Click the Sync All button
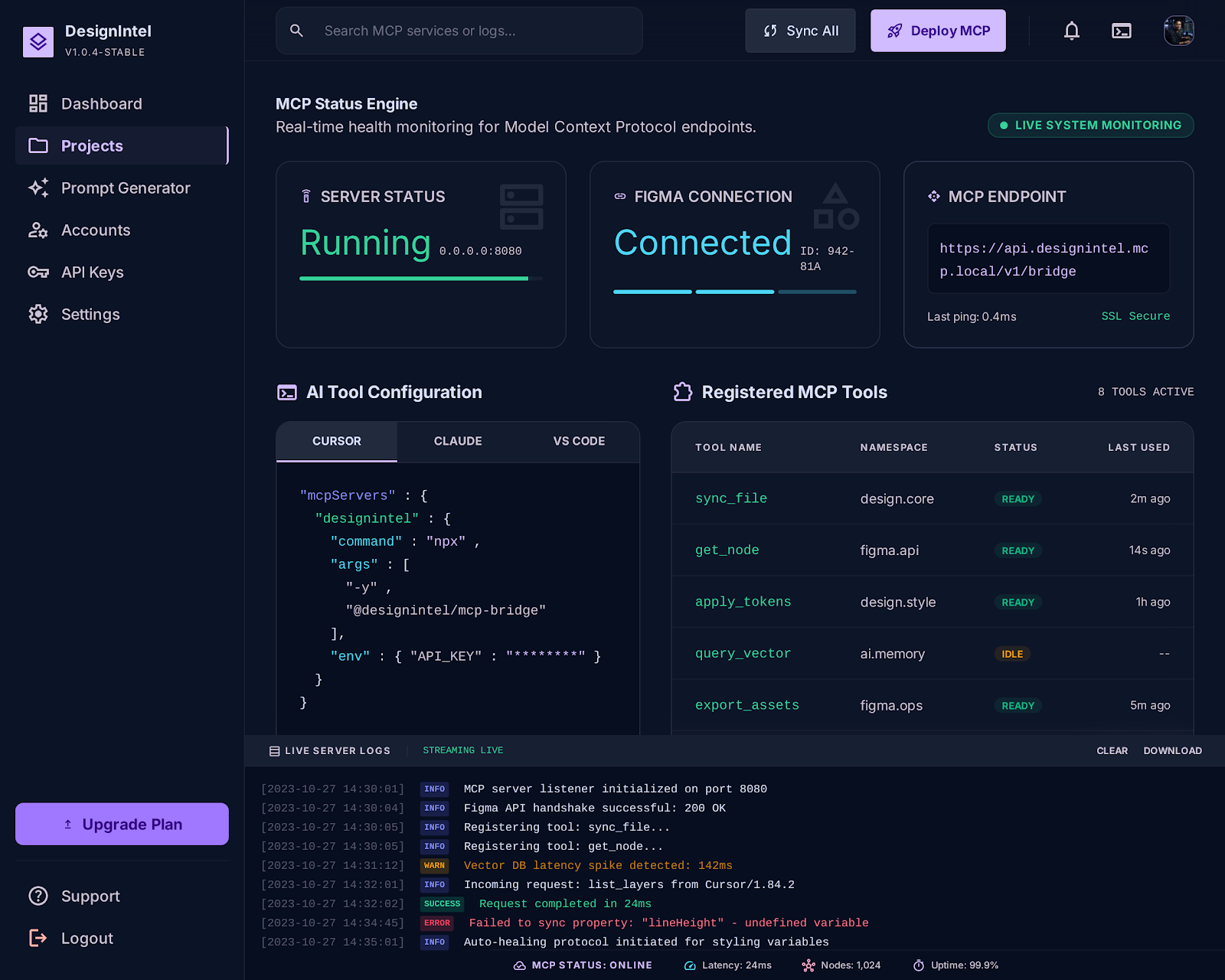The width and height of the screenshot is (1225, 980). (x=800, y=31)
